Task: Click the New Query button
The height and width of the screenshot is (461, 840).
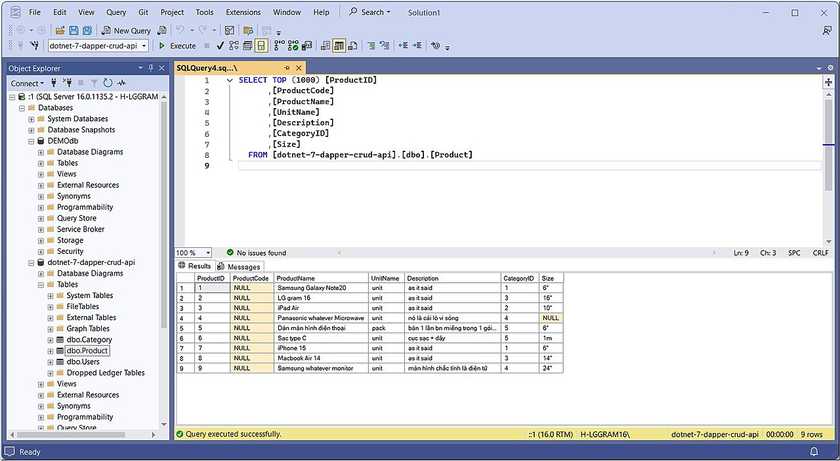Action: [127, 31]
